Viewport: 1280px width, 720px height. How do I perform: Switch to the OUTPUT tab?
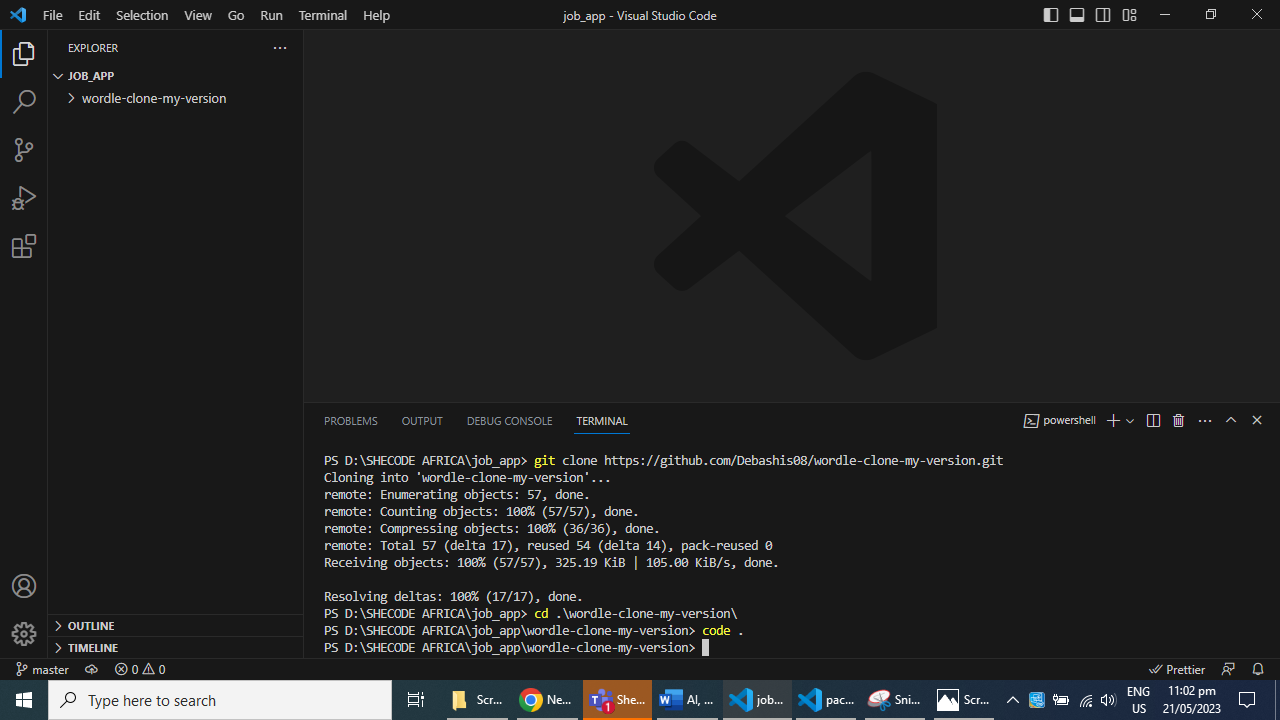[422, 421]
